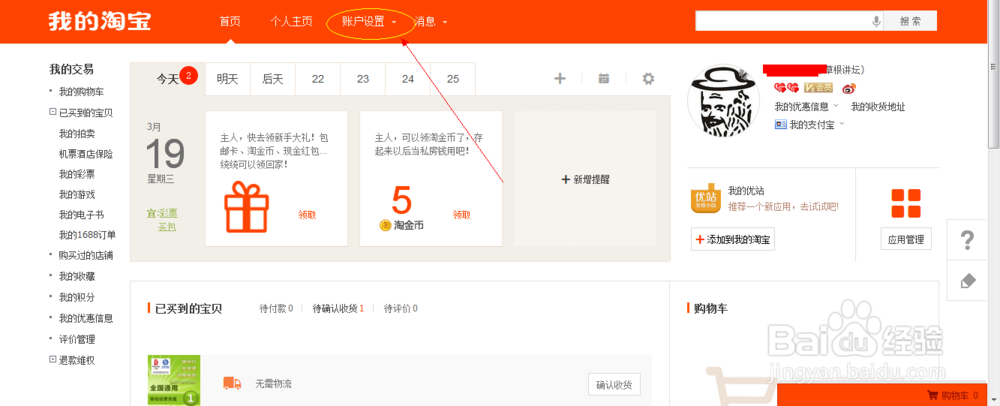Viewport: 1000px width, 406px height.
Task: Click 待评价 0 filter
Action: pyautogui.click(x=401, y=308)
